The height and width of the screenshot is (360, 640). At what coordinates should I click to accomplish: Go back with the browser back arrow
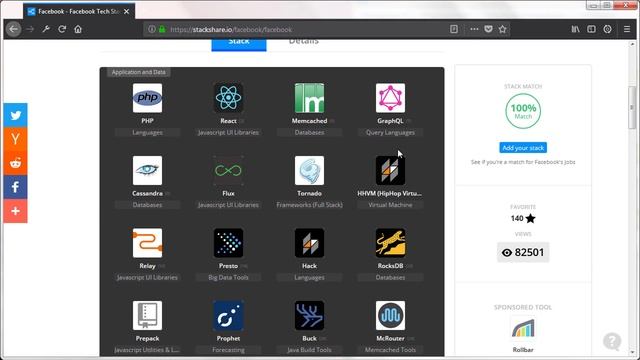[x=13, y=29]
